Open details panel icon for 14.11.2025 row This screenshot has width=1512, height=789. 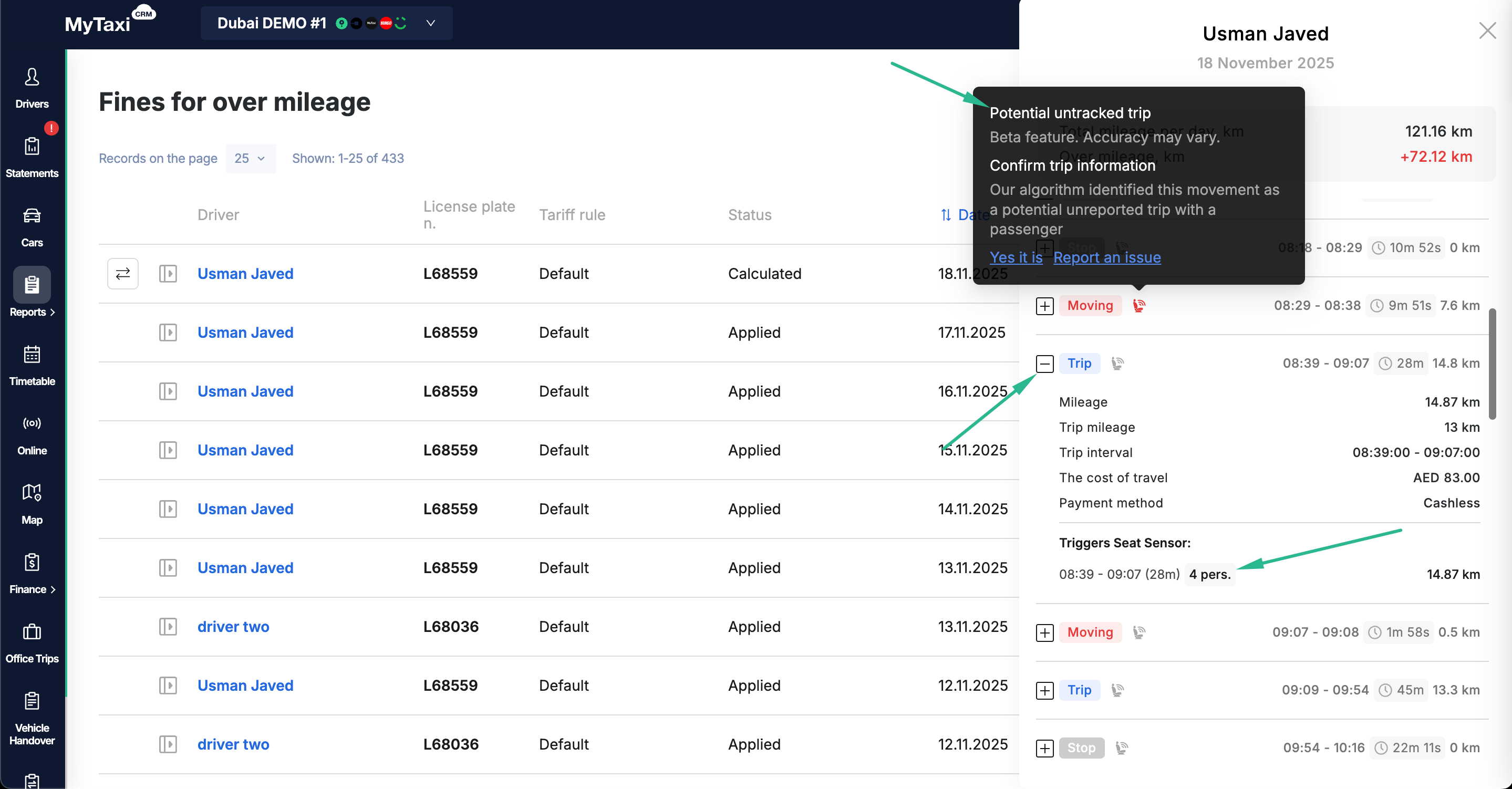tap(168, 509)
